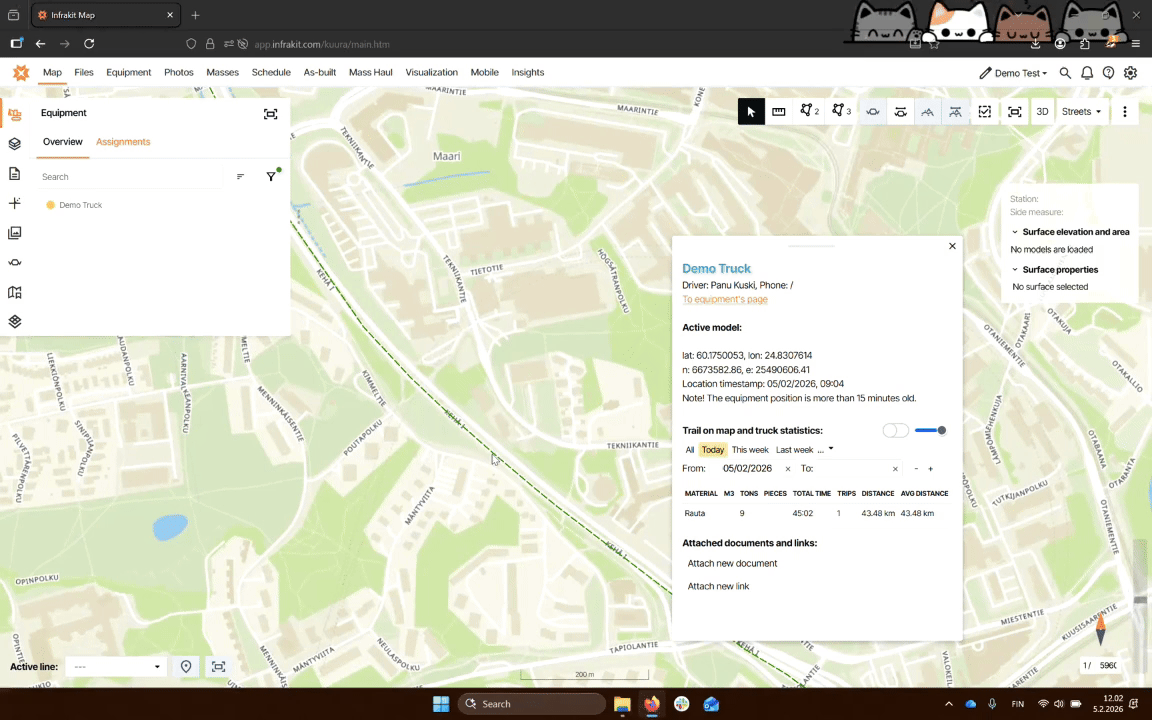Open the Mass Haul menu
This screenshot has height=720, width=1152.
pos(370,73)
